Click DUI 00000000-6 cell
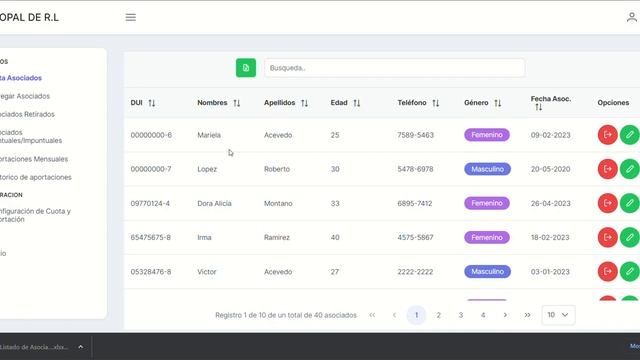This screenshot has height=360, width=640. coord(151,135)
